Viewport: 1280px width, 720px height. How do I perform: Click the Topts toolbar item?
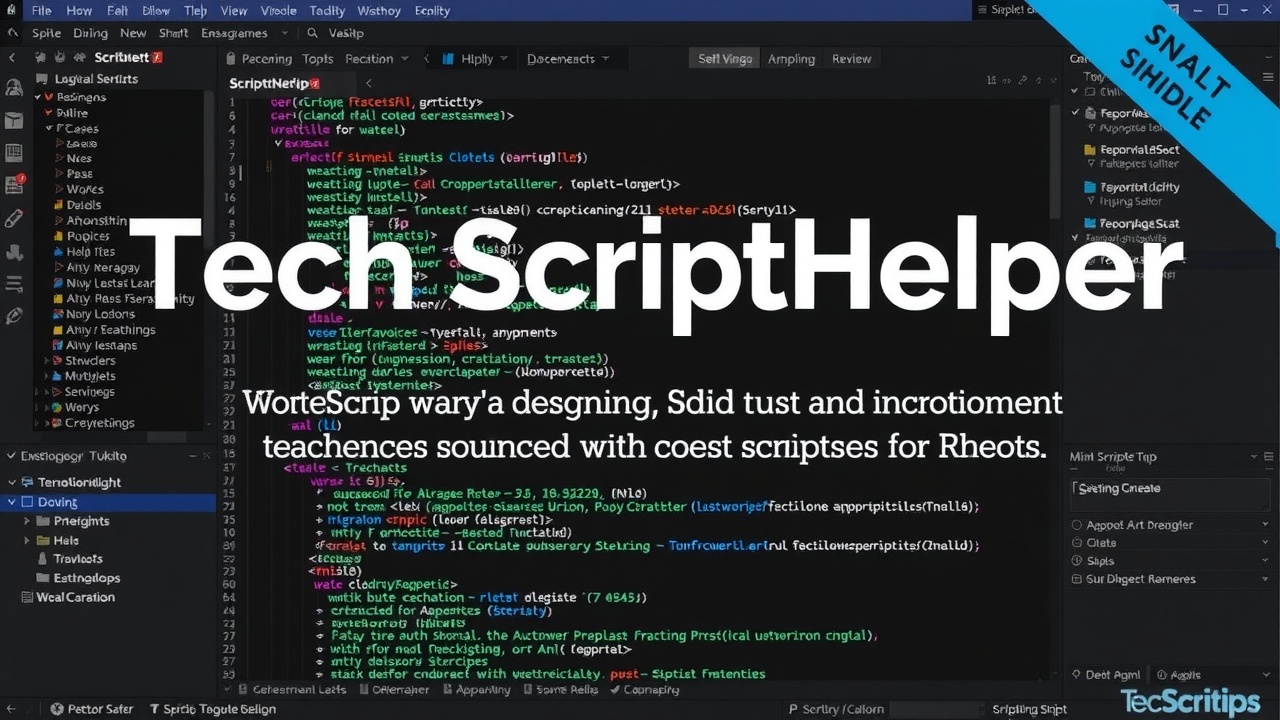318,59
